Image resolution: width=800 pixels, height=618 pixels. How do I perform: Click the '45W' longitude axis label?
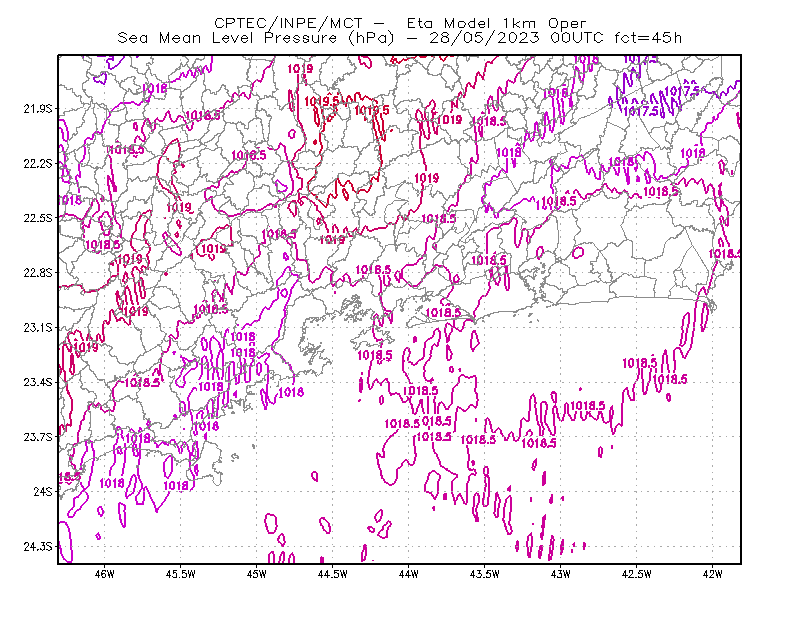[x=257, y=574]
